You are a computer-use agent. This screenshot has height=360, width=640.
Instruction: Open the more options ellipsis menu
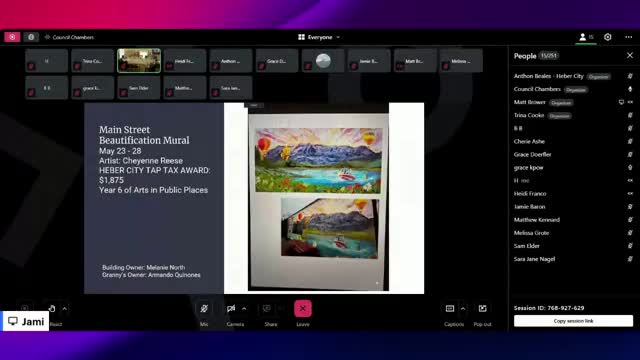coord(629,37)
